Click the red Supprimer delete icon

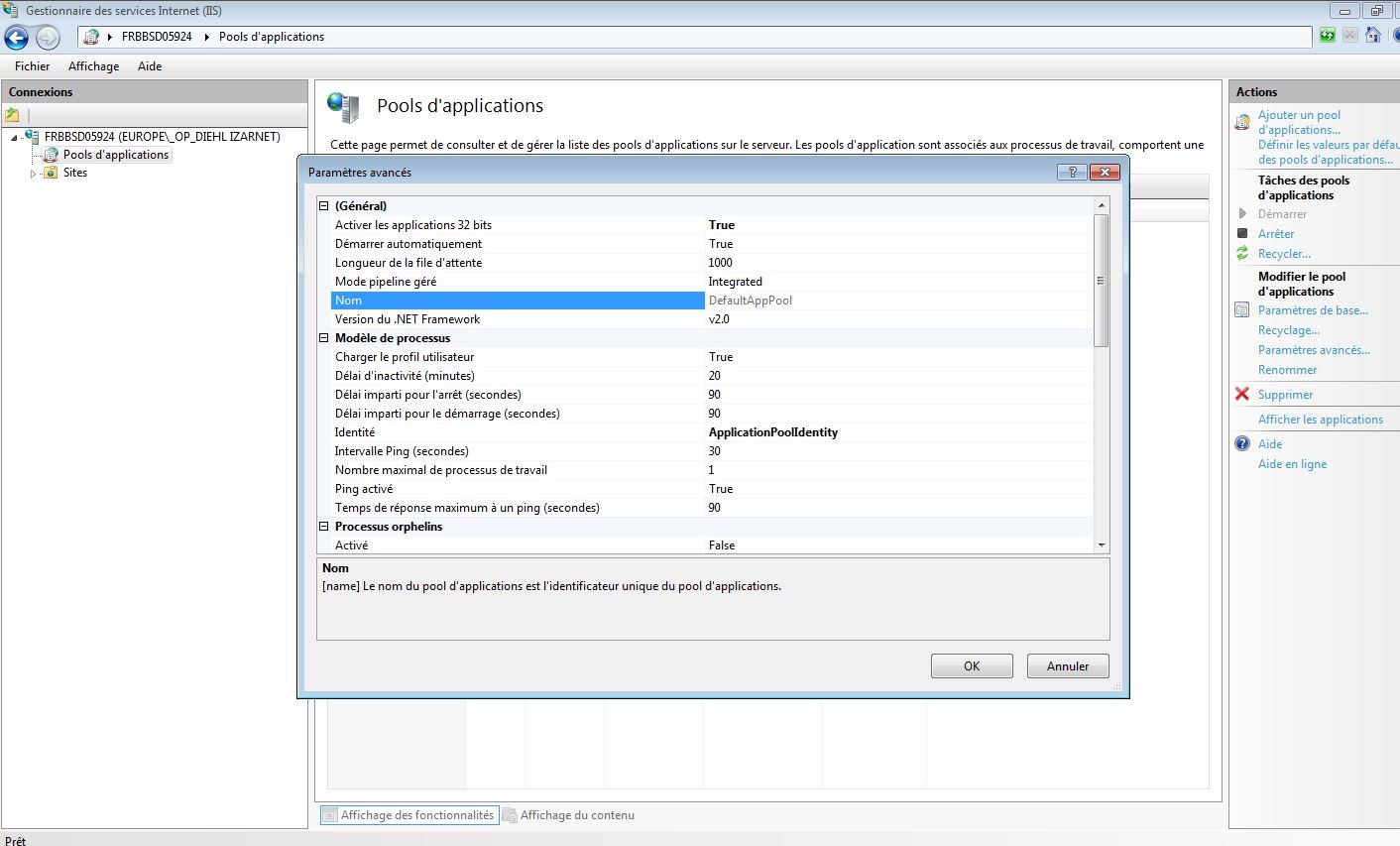(x=1242, y=394)
